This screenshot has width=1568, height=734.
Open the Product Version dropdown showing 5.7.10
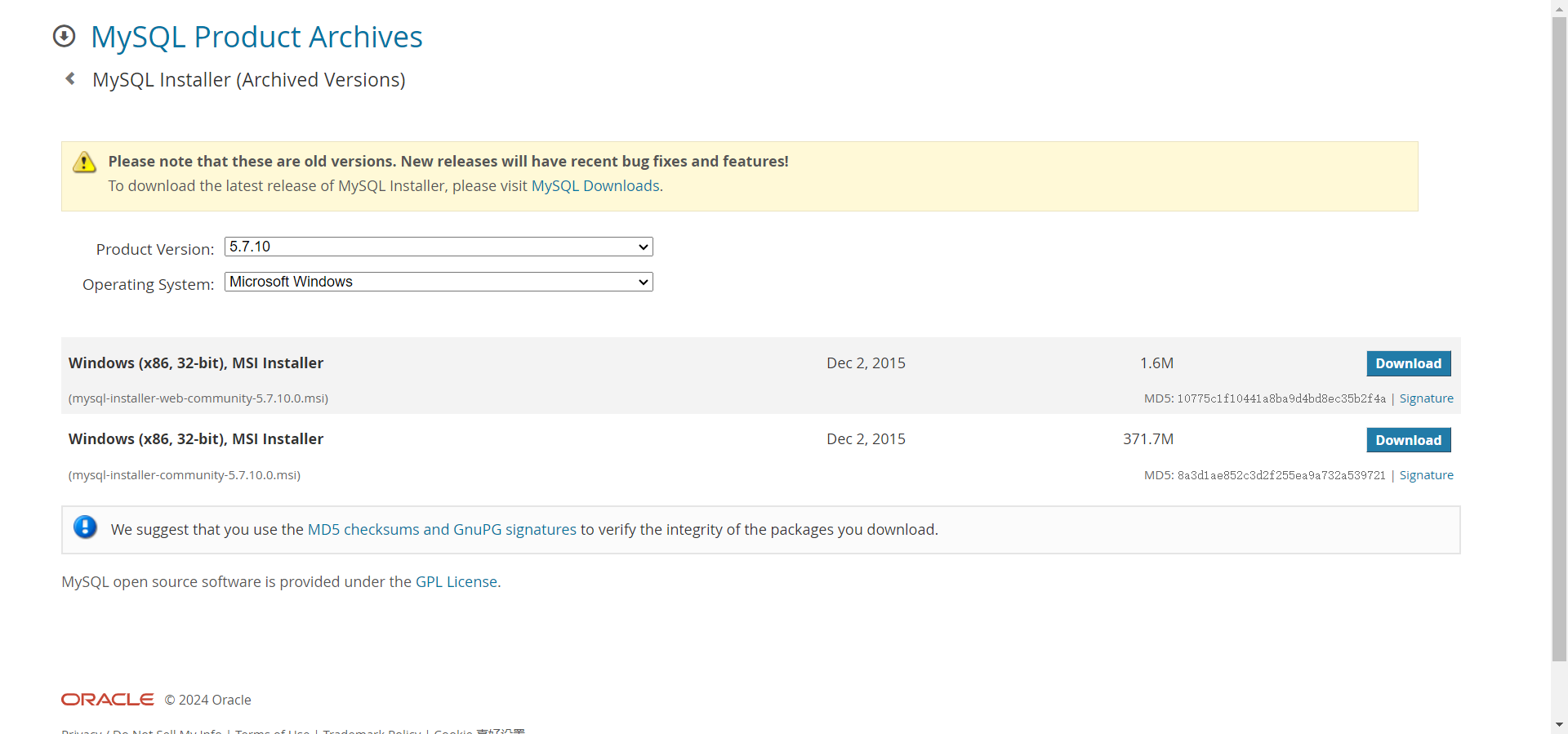(x=439, y=247)
